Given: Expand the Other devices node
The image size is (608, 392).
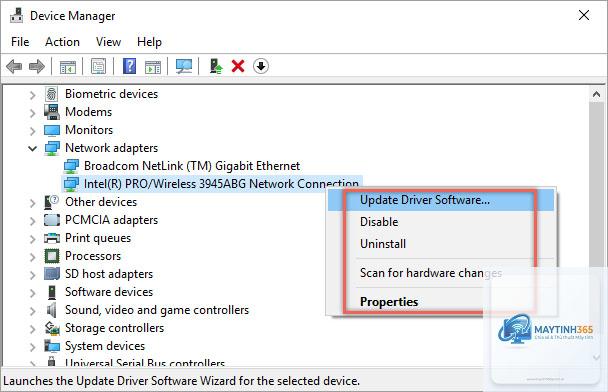Looking at the screenshot, I should pos(33,203).
